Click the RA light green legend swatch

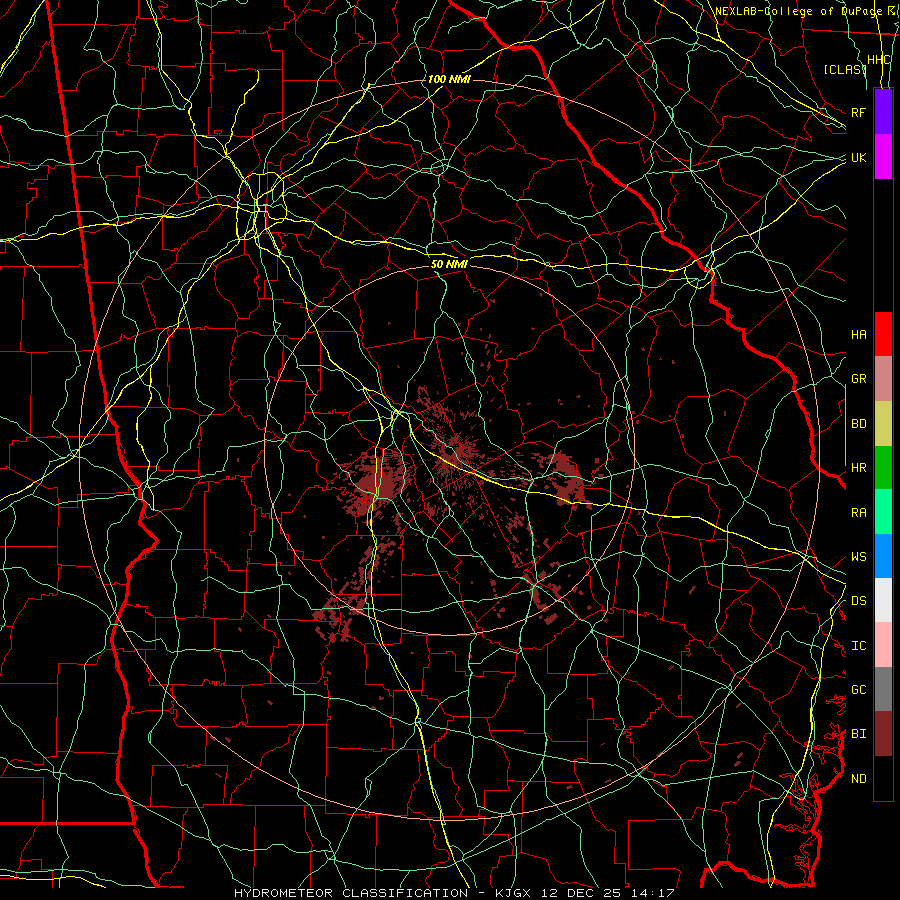click(x=883, y=512)
